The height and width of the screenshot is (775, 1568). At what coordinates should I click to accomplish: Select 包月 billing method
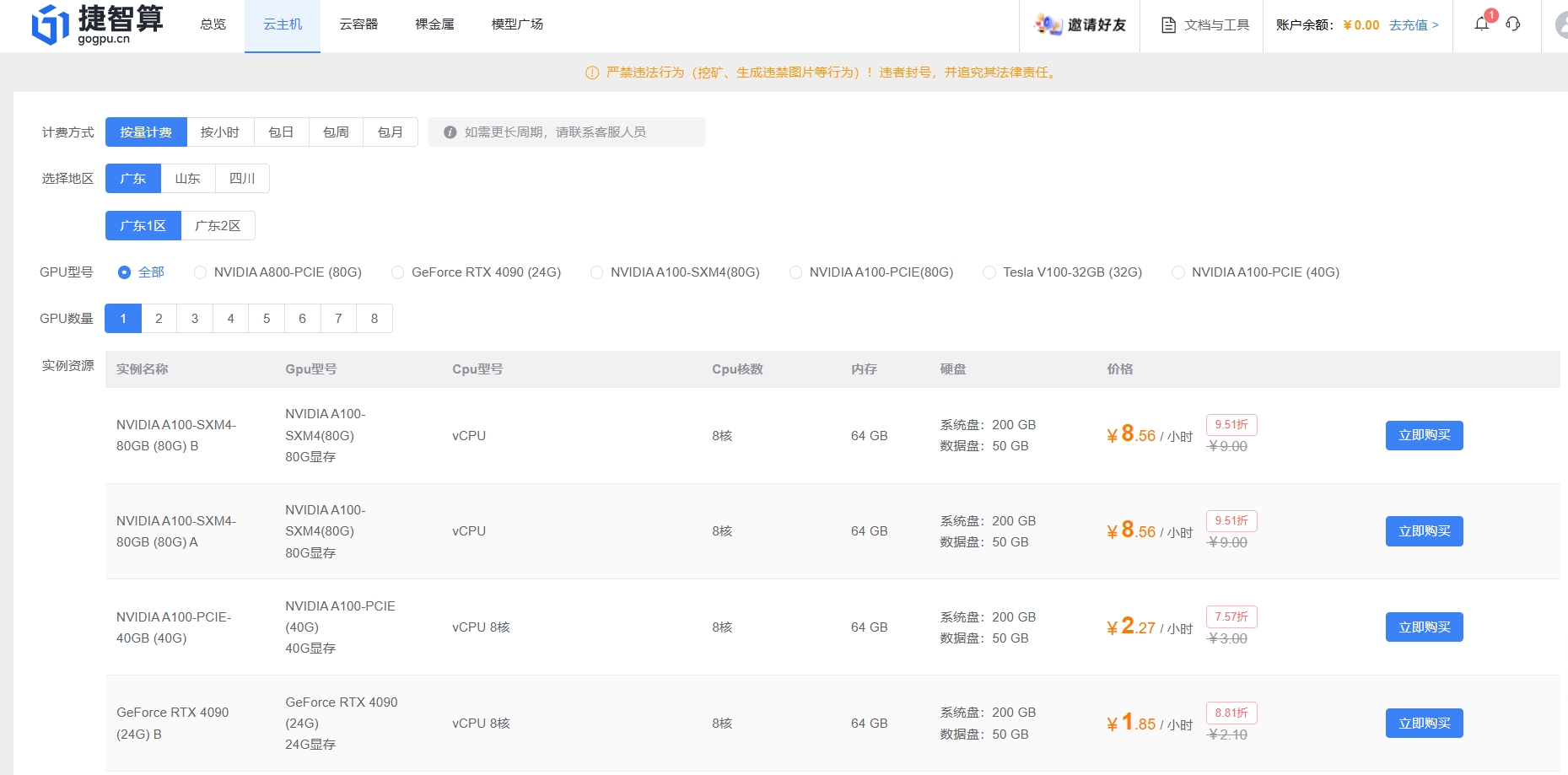point(390,132)
